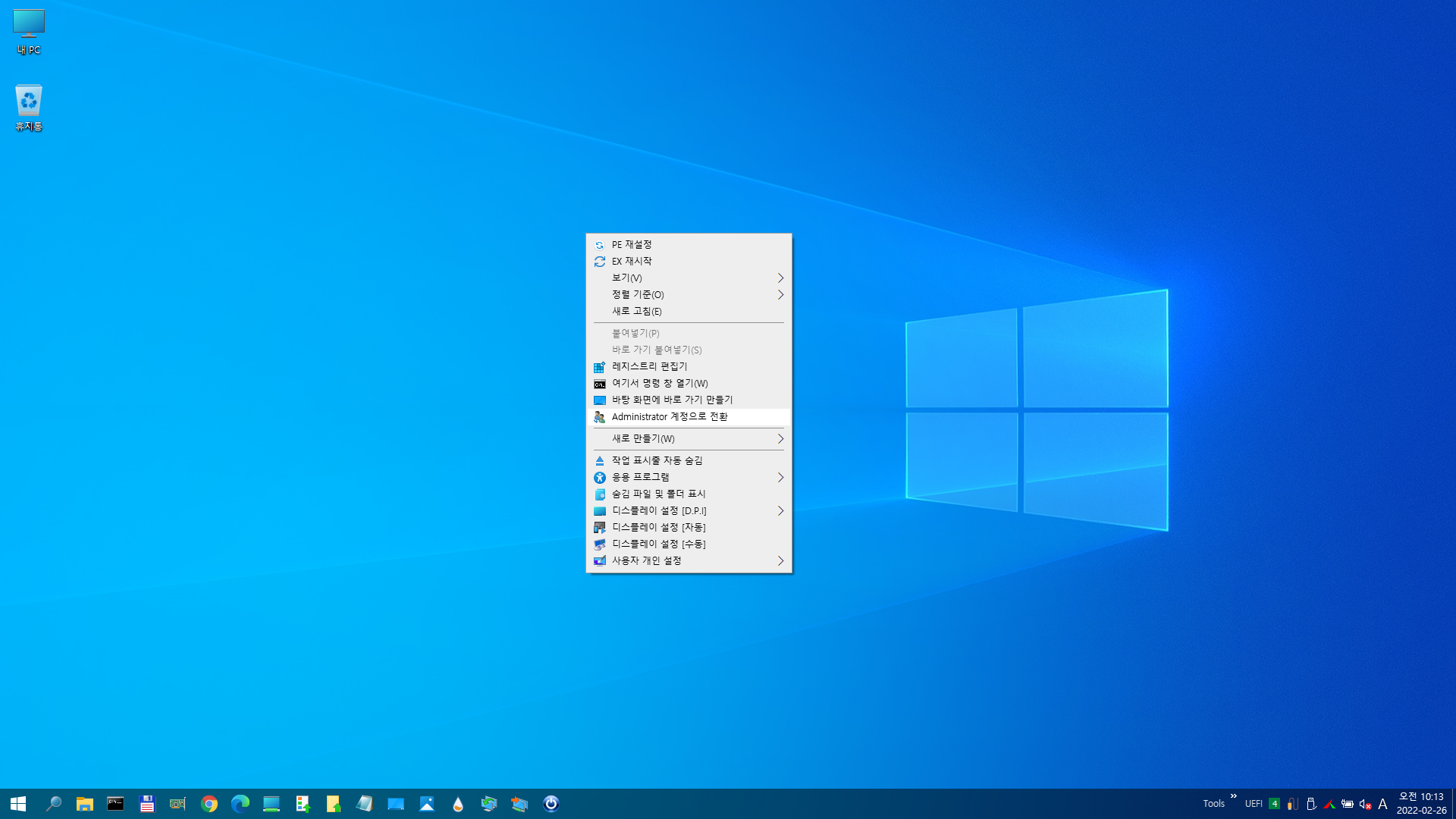1456x819 pixels.
Task: Click the orange network cable tray icon
Action: [1293, 804]
